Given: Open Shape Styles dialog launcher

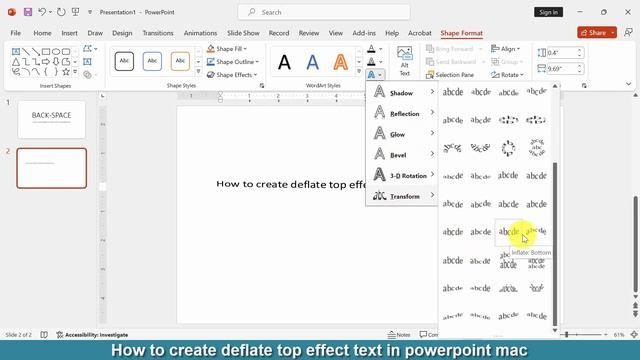Looking at the screenshot, I should pyautogui.click(x=262, y=86).
